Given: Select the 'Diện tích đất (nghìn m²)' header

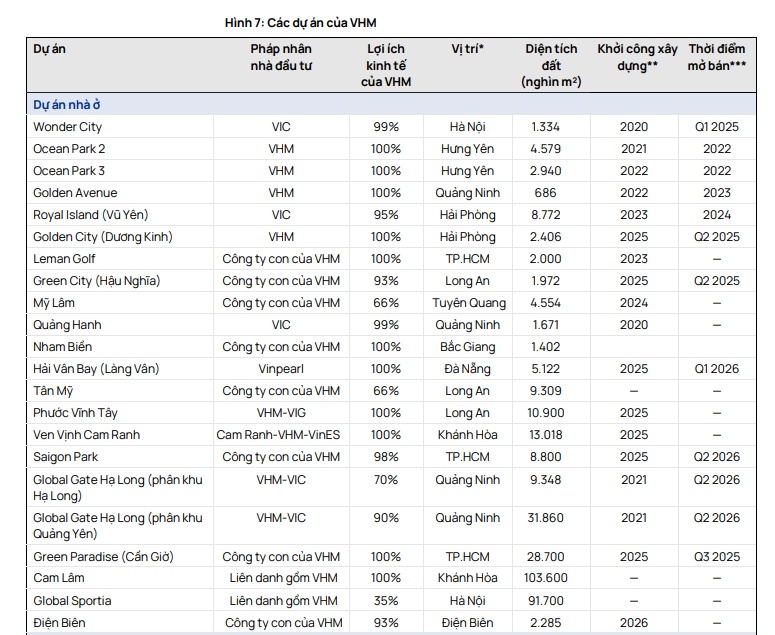Looking at the screenshot, I should (x=551, y=65).
